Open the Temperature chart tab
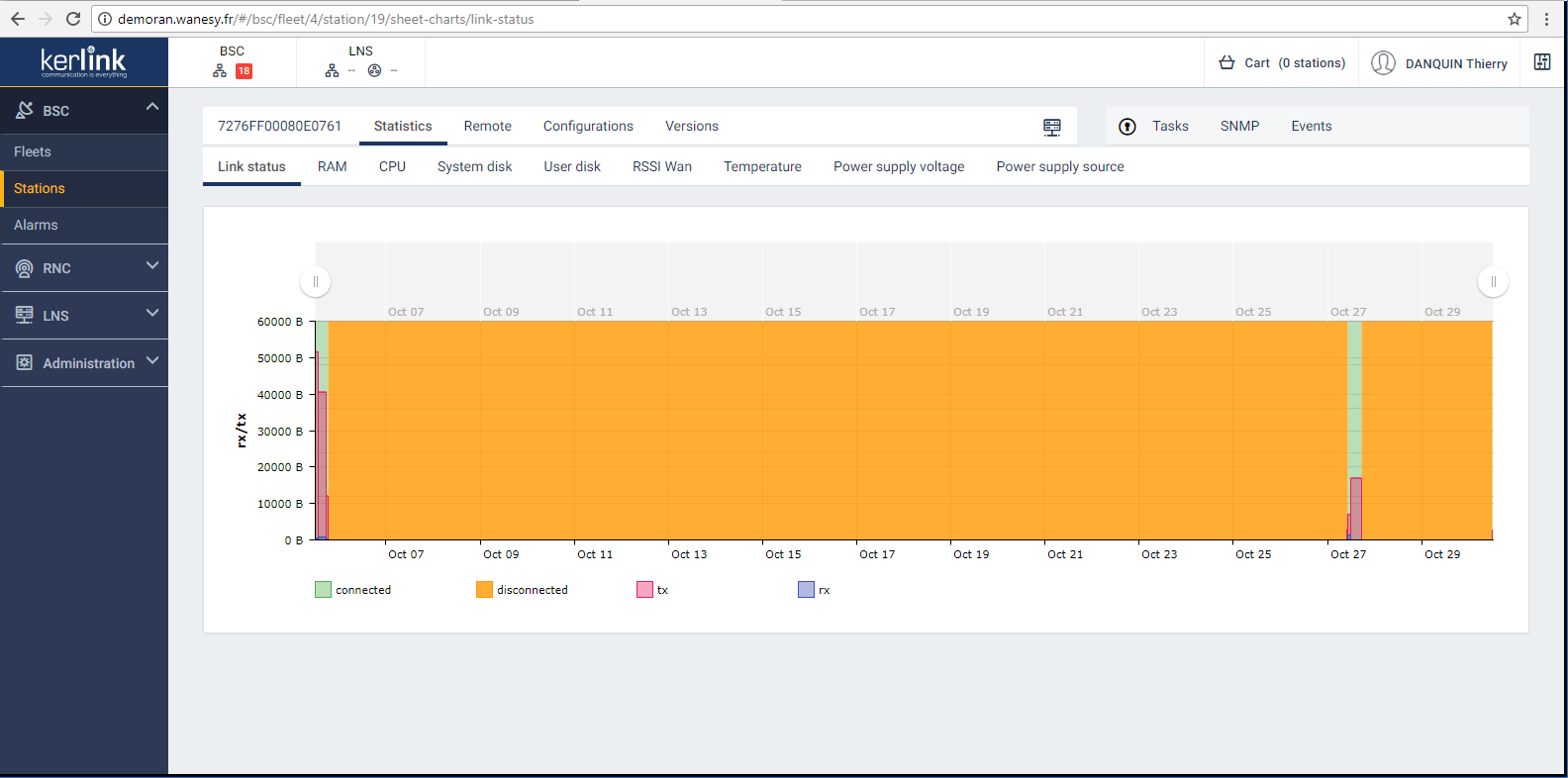This screenshot has height=778, width=1568. click(x=762, y=167)
